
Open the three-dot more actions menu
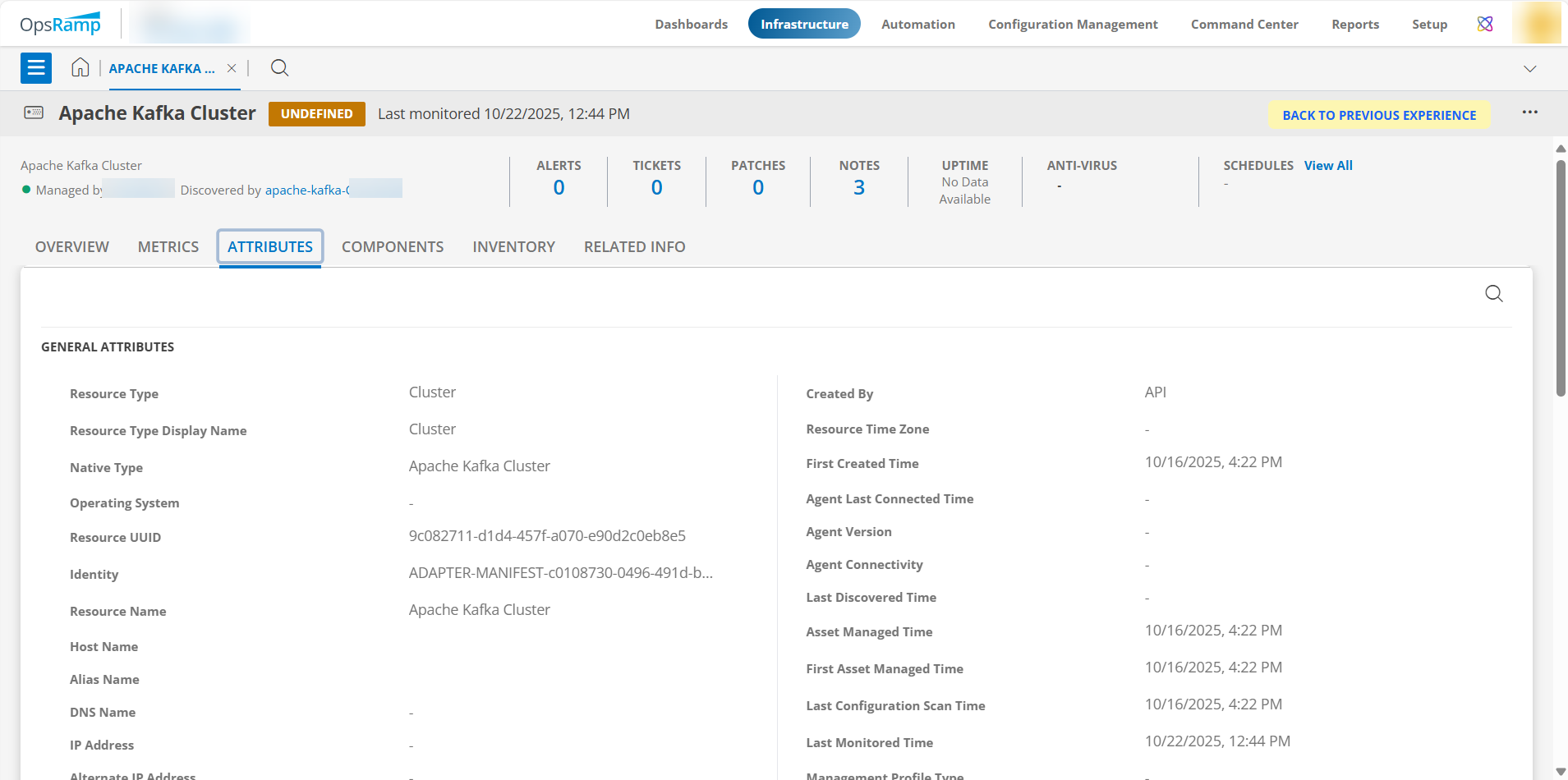coord(1529,112)
